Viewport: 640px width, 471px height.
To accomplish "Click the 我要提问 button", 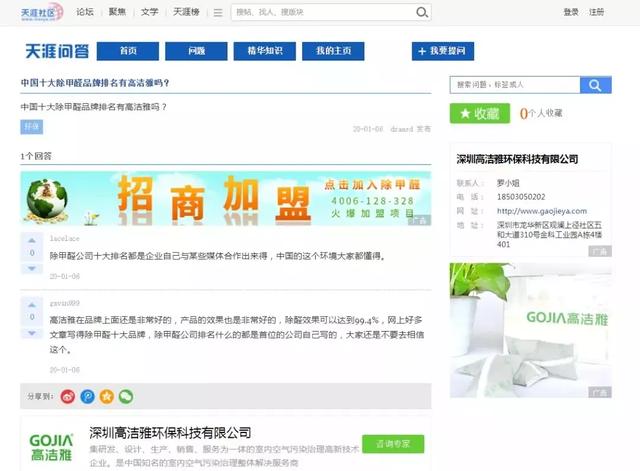I will pos(442,51).
